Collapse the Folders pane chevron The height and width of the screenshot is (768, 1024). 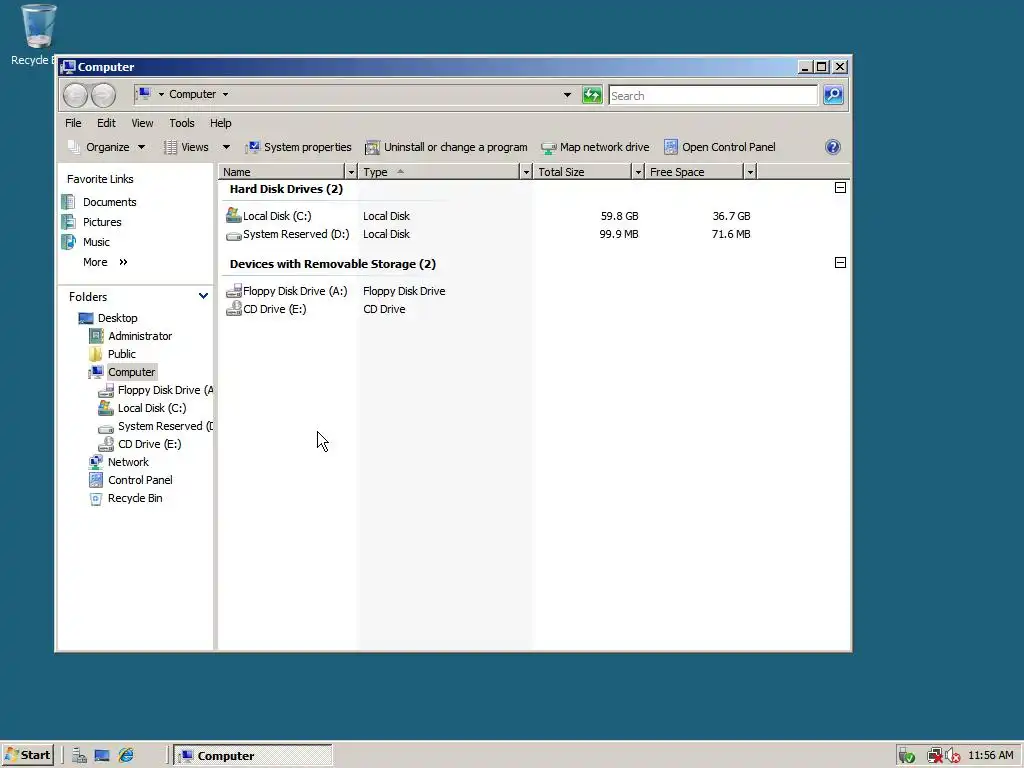203,296
